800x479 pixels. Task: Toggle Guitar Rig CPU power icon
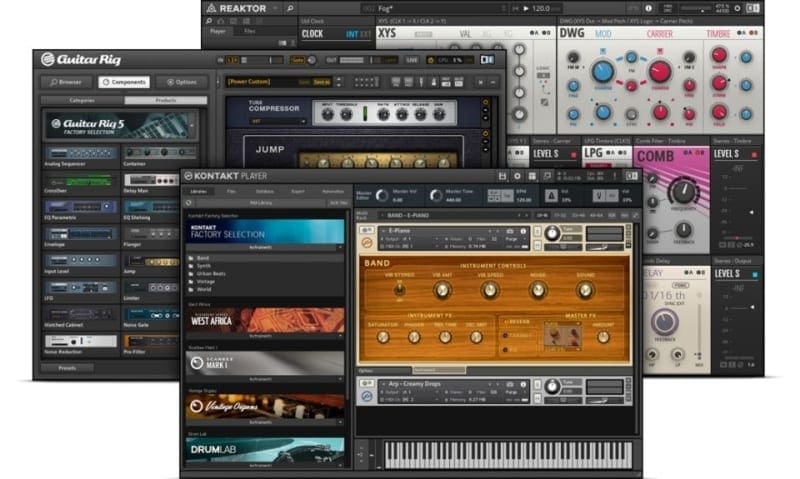click(x=431, y=60)
